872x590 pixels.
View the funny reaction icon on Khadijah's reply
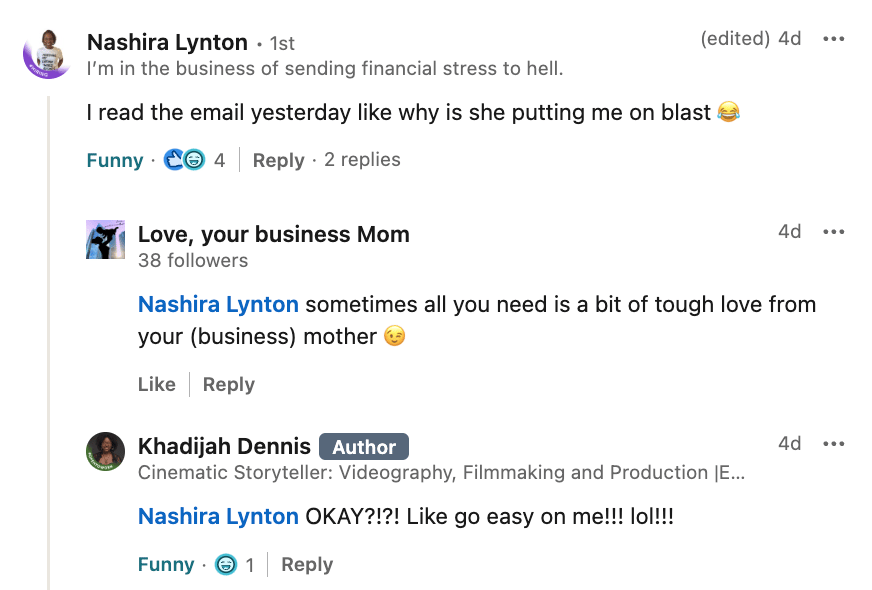(x=227, y=565)
